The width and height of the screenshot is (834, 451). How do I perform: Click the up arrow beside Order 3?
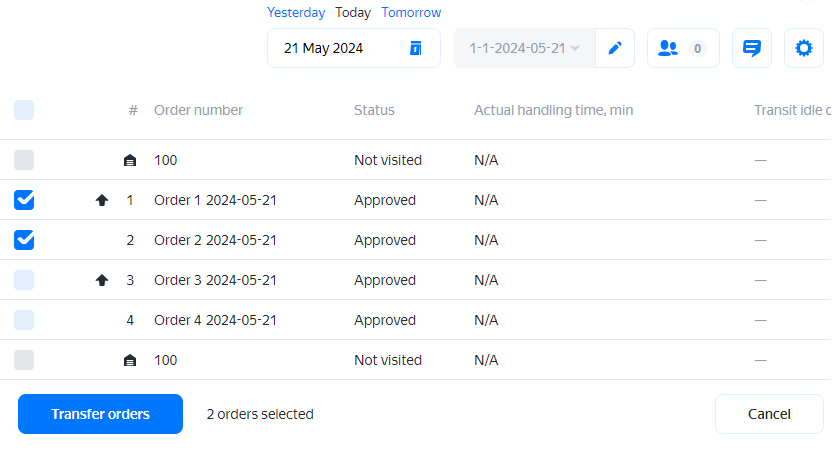101,280
